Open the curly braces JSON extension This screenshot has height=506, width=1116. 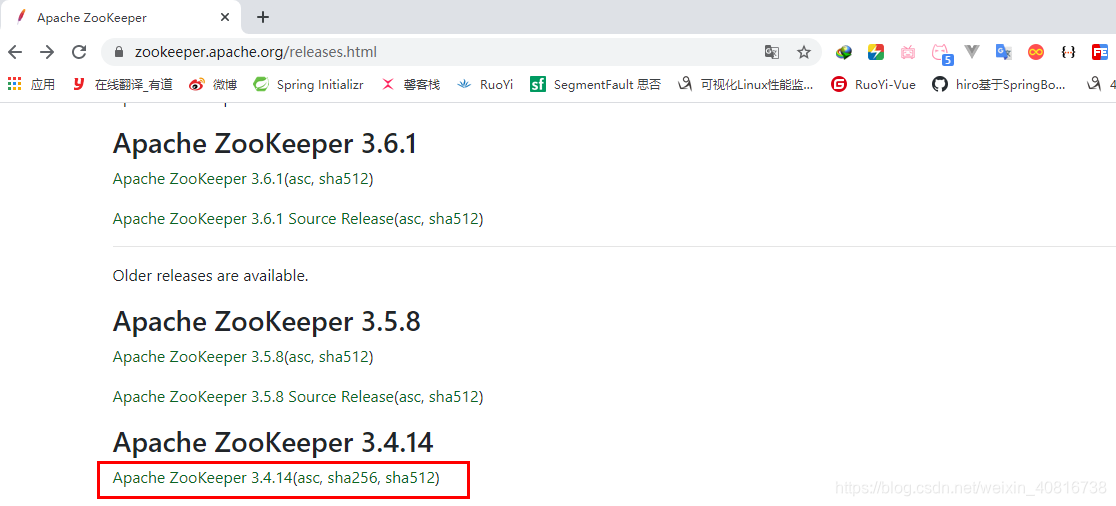click(x=1068, y=52)
